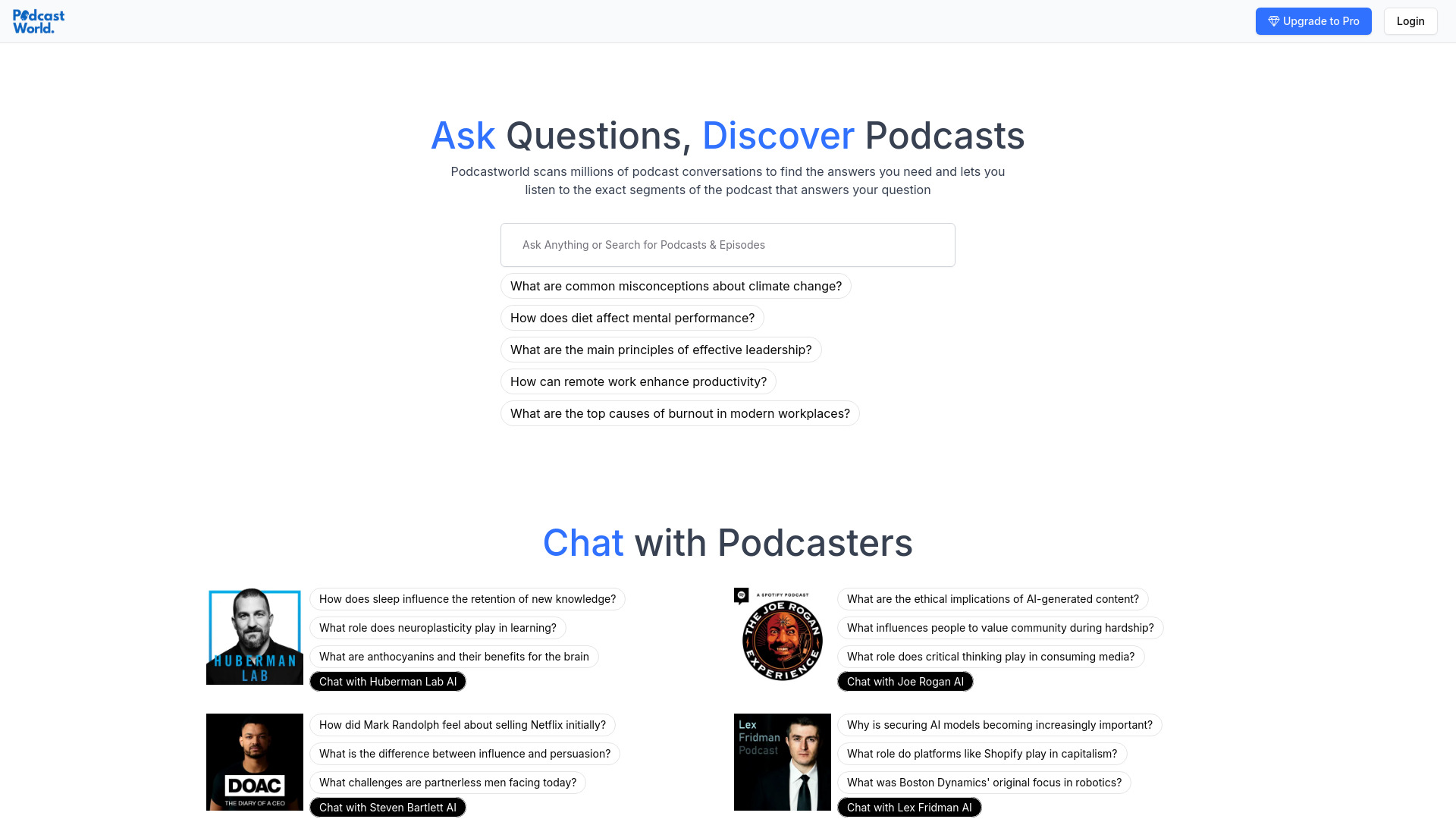Image resolution: width=1456 pixels, height=819 pixels.
Task: Click the remote work productivity question chip
Action: point(638,381)
